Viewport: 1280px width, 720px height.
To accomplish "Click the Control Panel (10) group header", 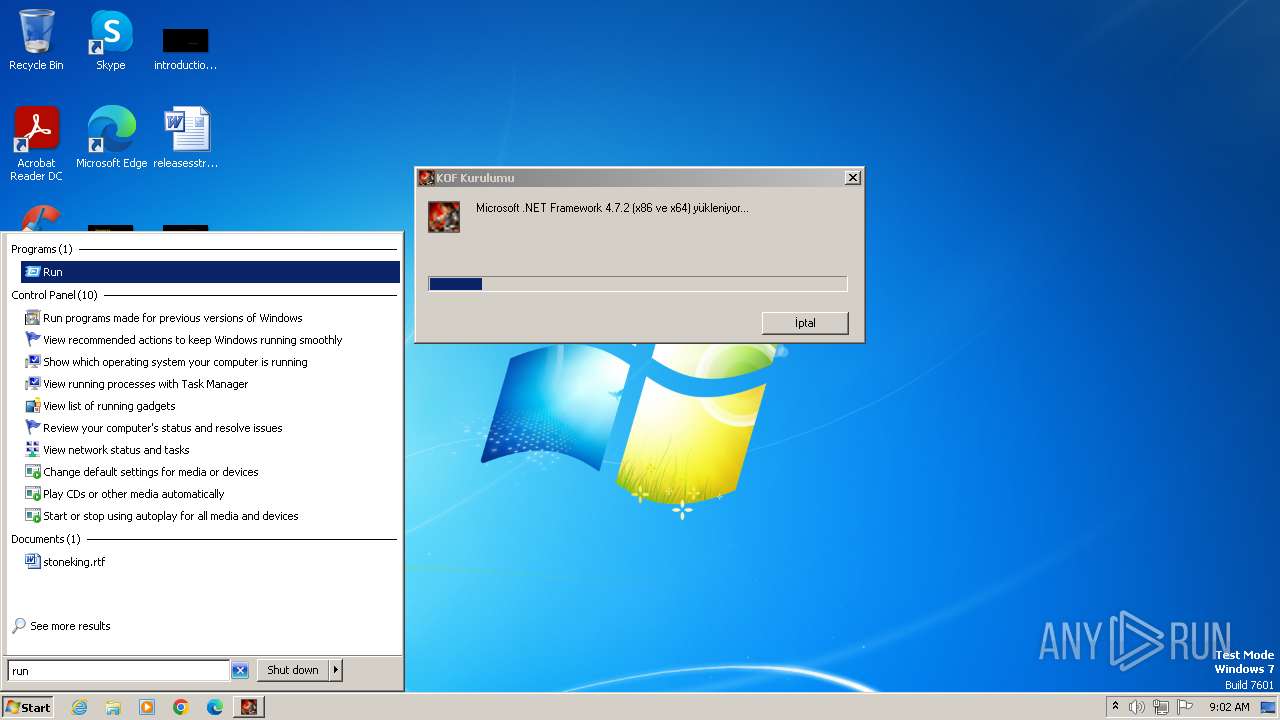I will (55, 295).
